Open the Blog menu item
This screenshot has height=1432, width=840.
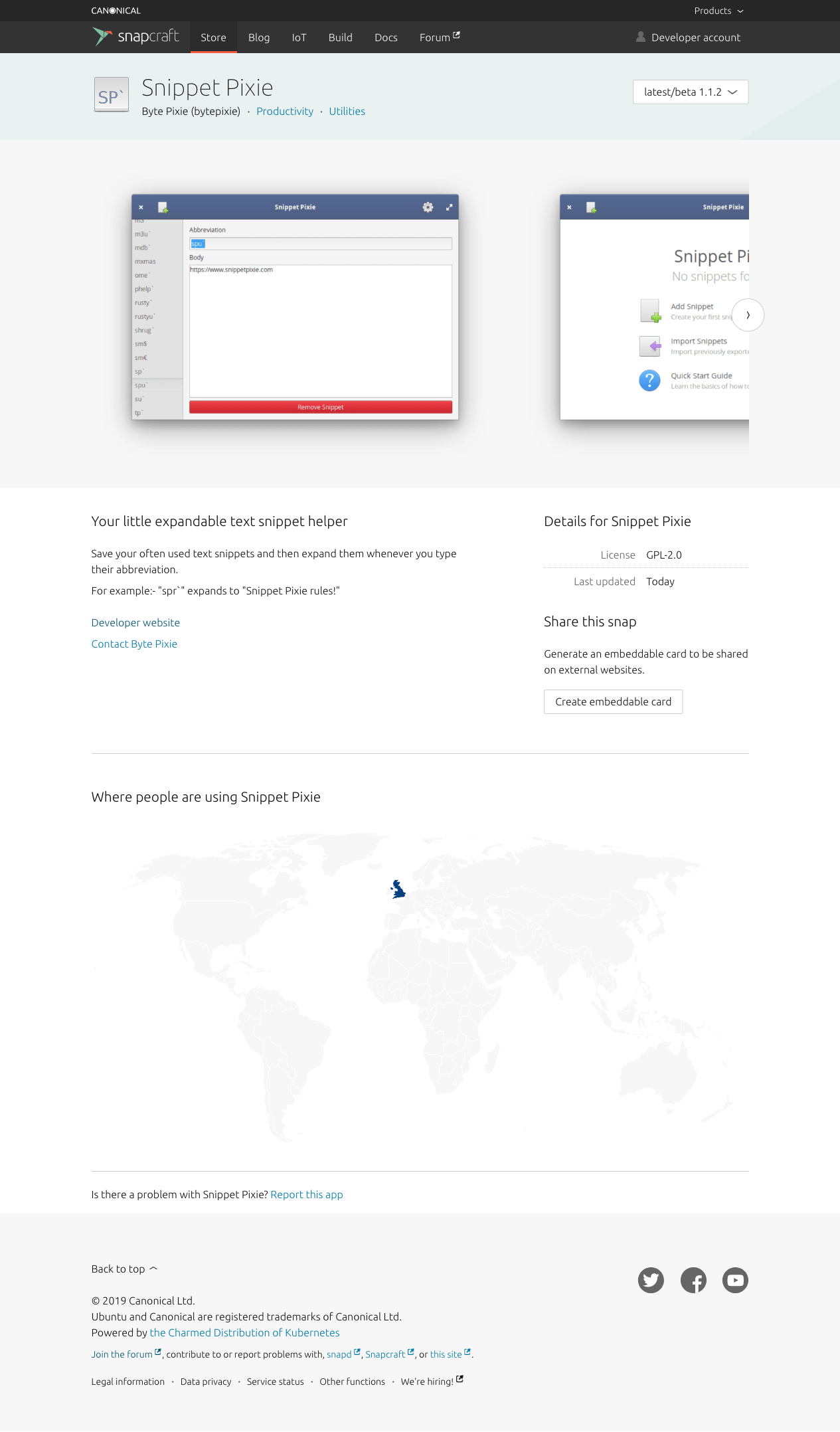(x=259, y=37)
